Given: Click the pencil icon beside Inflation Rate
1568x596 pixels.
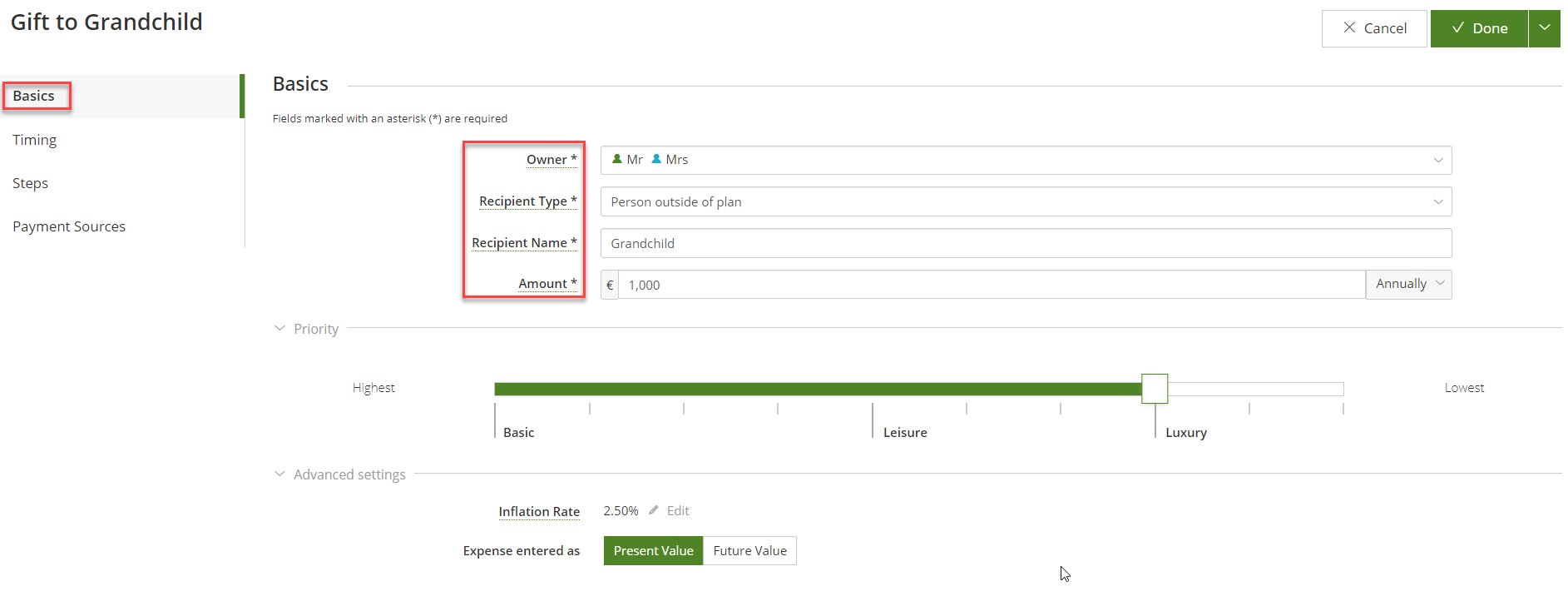Looking at the screenshot, I should [654, 510].
